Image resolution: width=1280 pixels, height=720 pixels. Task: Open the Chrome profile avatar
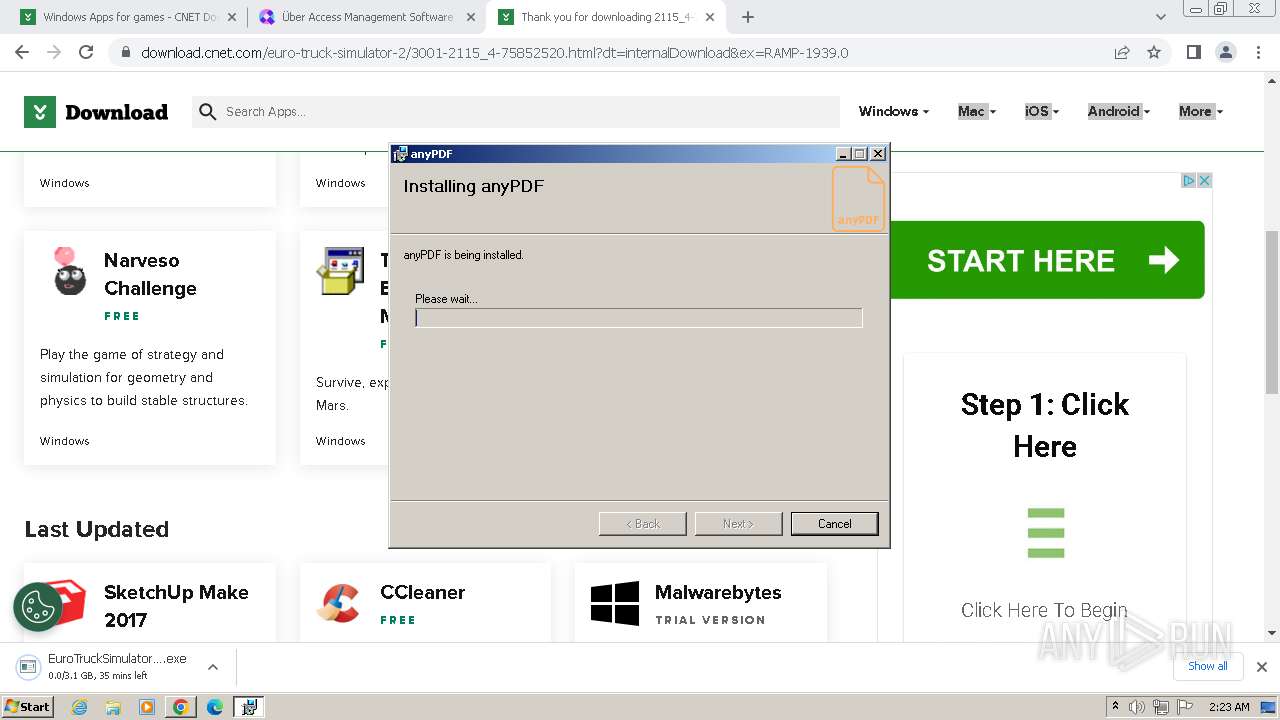(x=1225, y=52)
